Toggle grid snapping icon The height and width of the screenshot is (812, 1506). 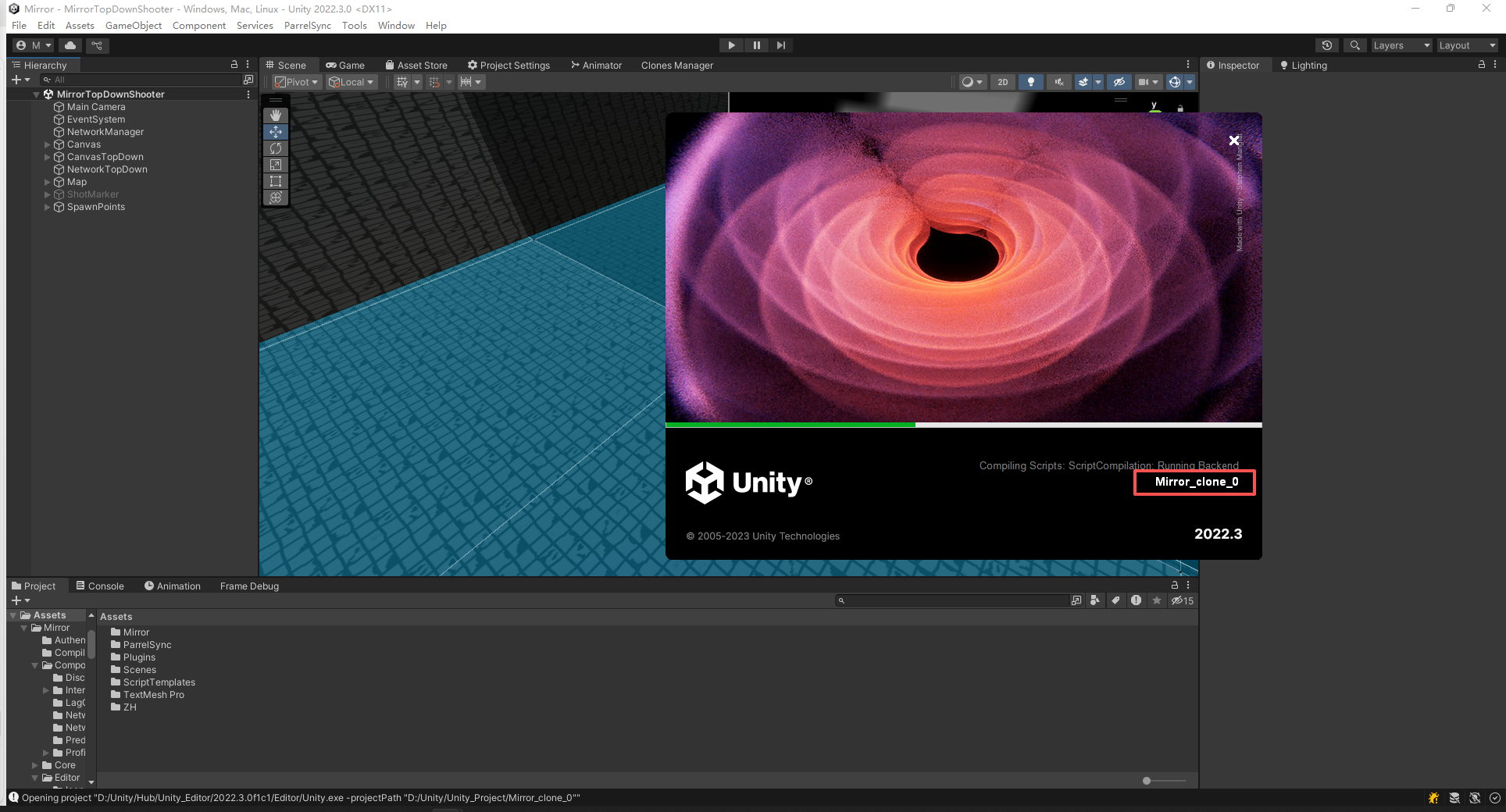pyautogui.click(x=402, y=82)
